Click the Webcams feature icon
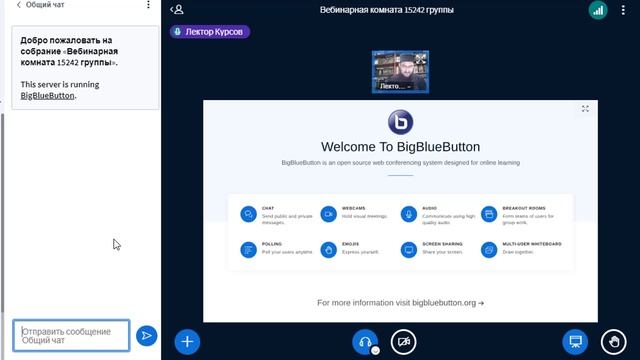The height and width of the screenshot is (360, 640). [329, 214]
